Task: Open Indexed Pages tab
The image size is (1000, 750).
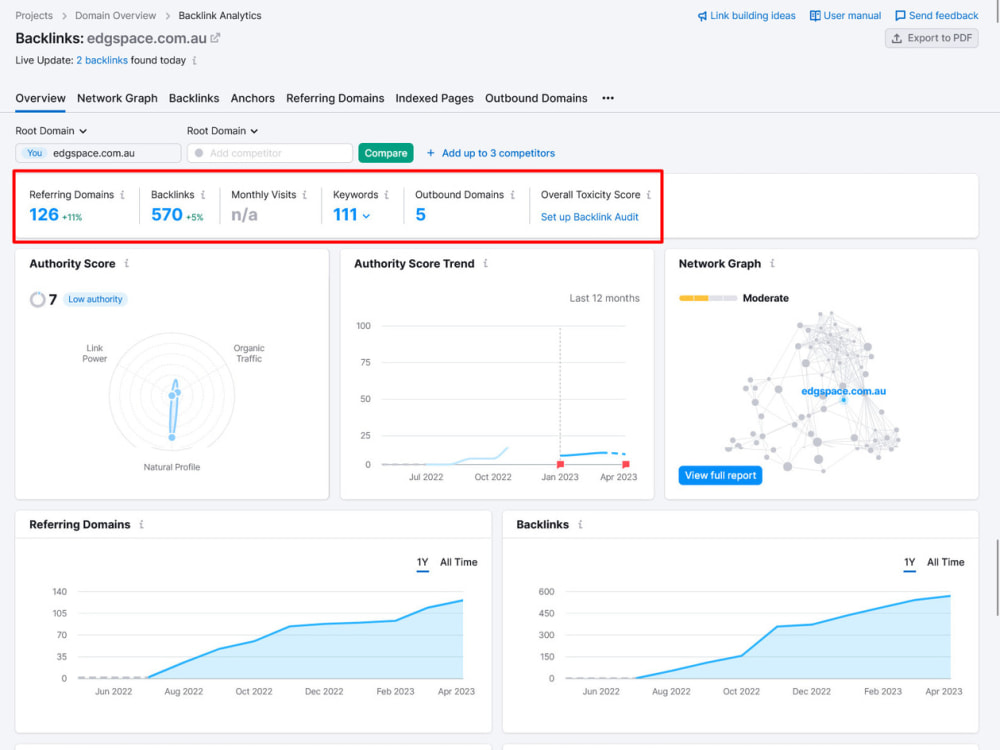Action: pos(434,98)
